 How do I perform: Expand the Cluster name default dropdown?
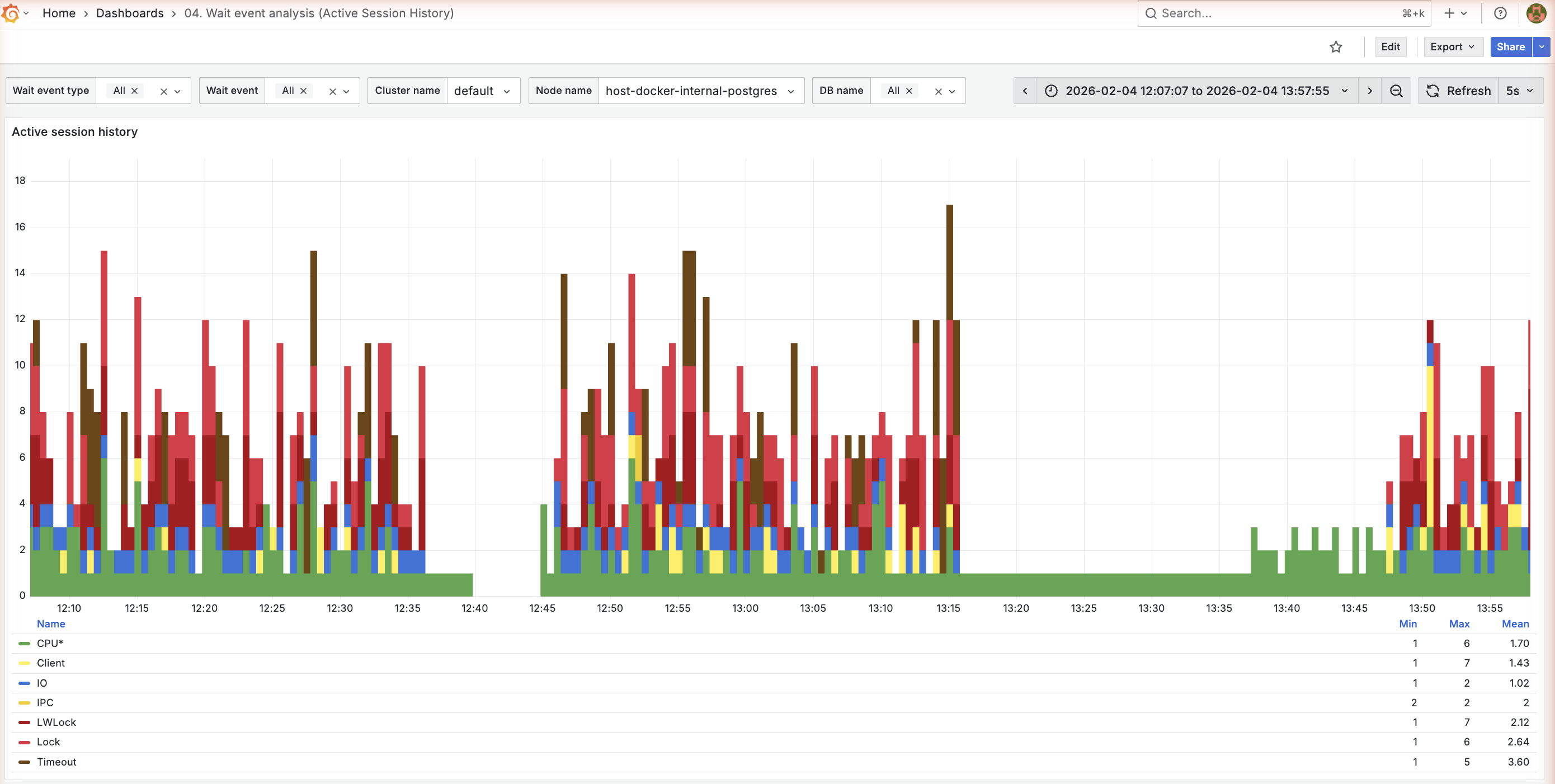pyautogui.click(x=482, y=91)
